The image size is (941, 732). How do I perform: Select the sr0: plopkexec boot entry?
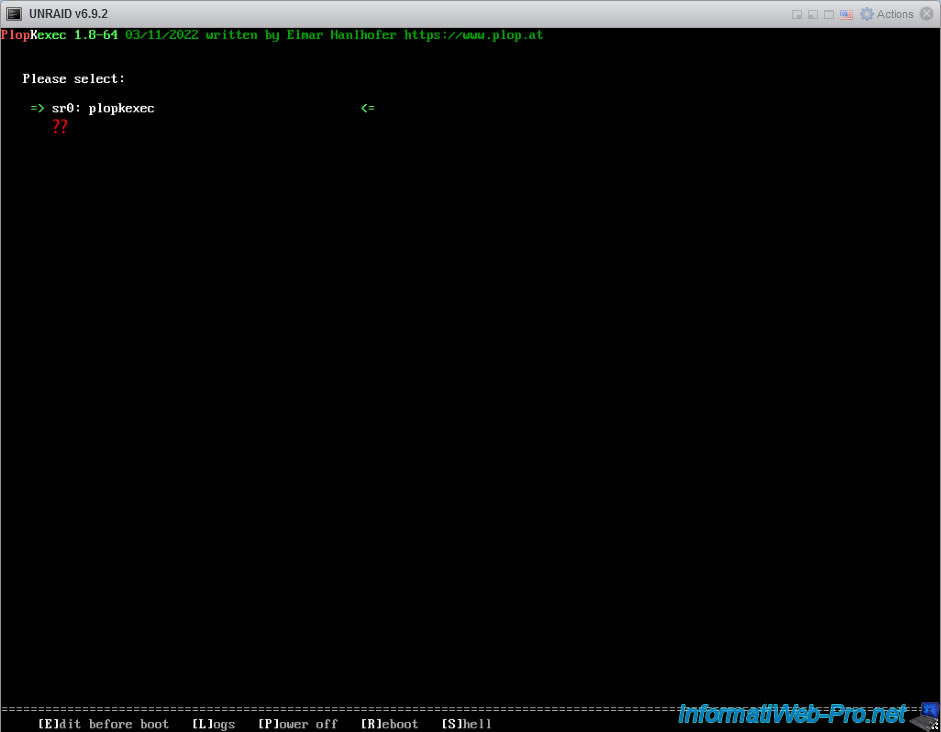pyautogui.click(x=103, y=108)
